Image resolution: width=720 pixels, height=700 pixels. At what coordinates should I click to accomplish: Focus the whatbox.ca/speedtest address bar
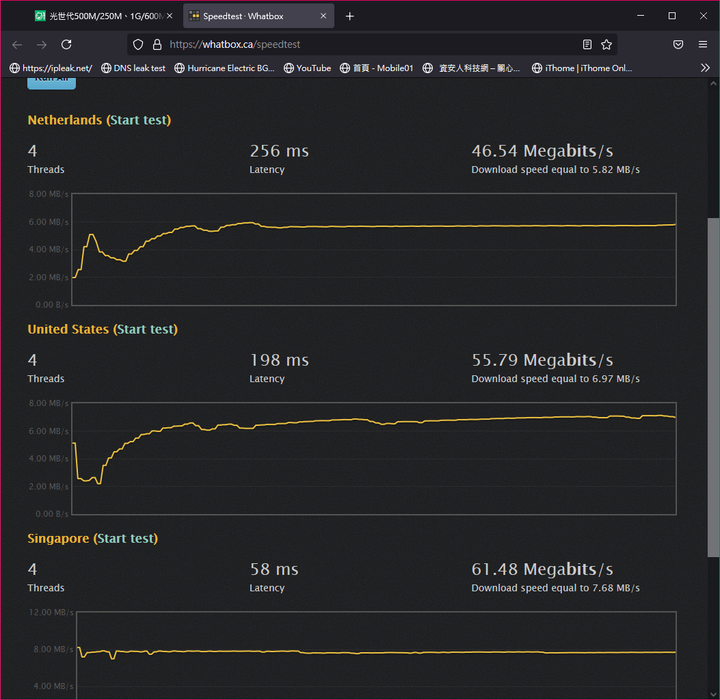click(370, 45)
